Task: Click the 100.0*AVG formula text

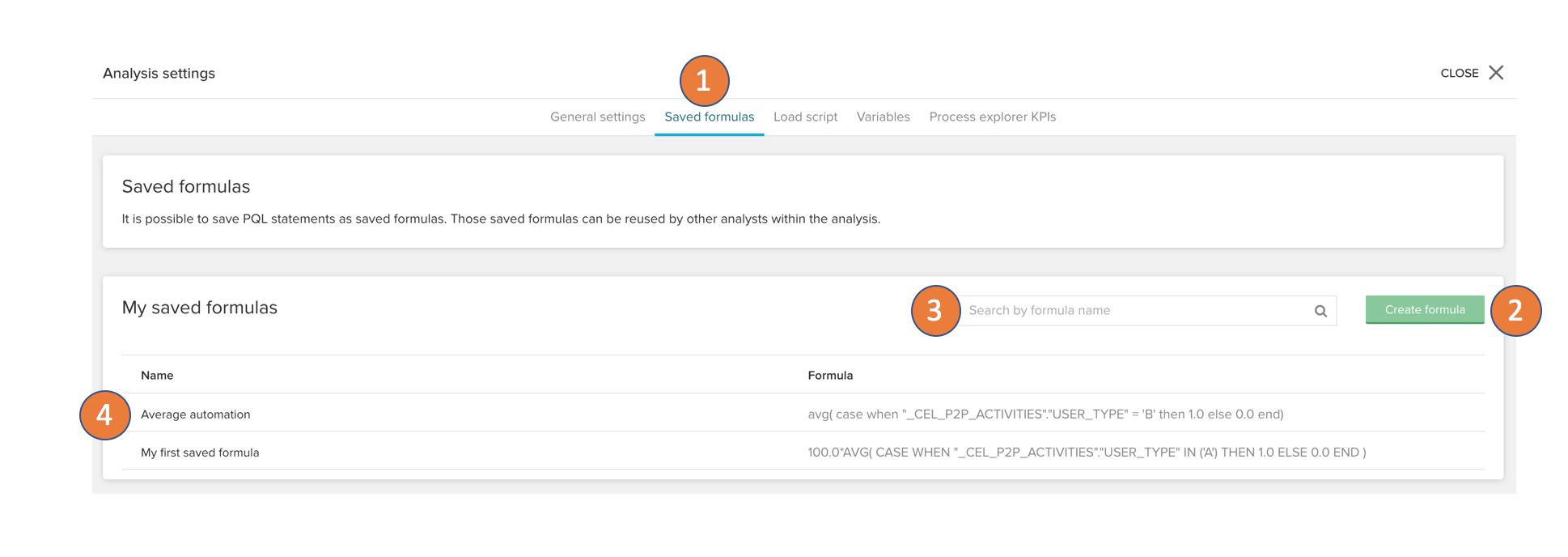Action: coord(1087,453)
